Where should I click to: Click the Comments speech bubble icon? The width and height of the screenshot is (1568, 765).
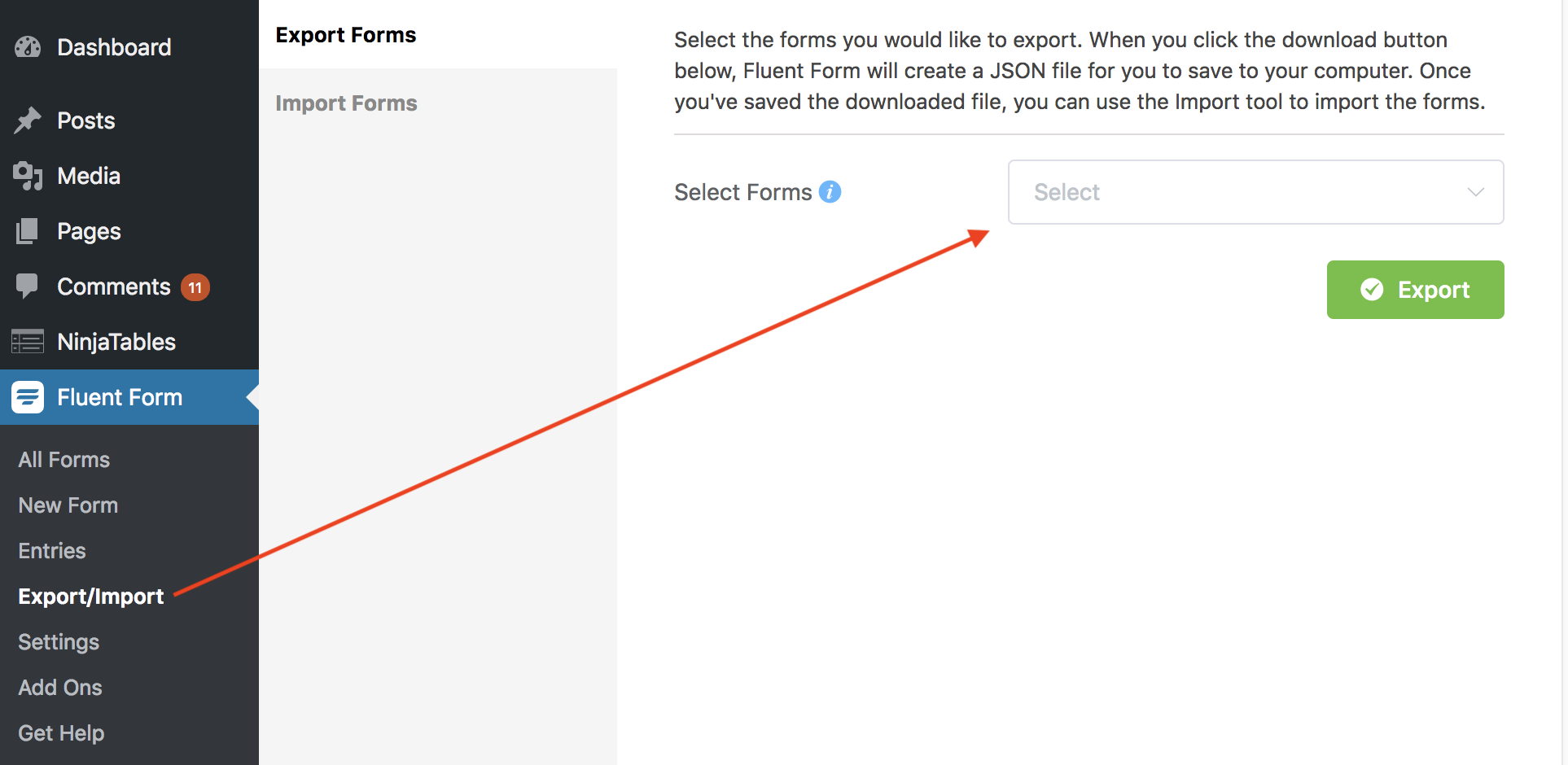(x=28, y=286)
